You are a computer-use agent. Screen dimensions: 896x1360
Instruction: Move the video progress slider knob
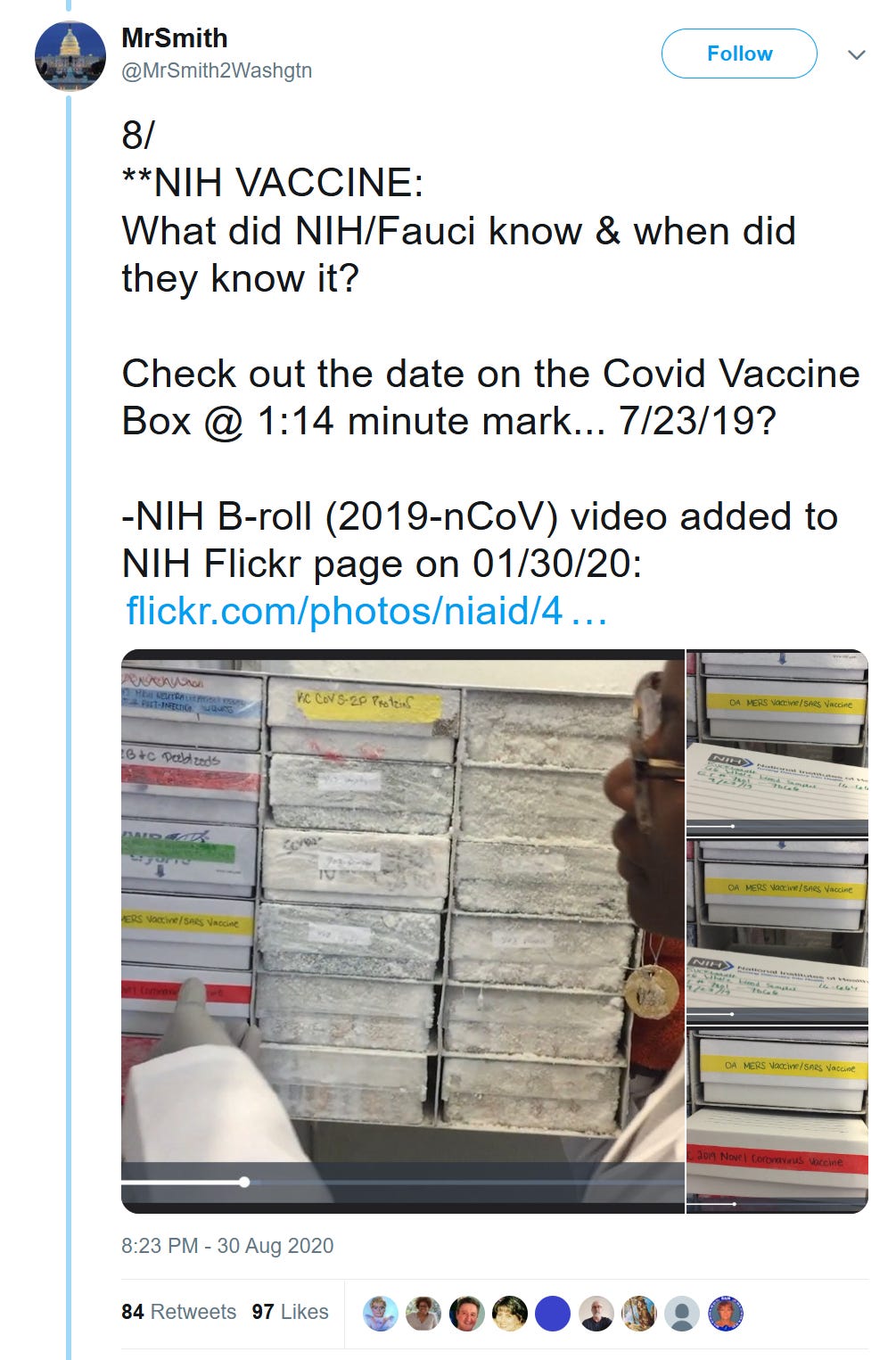coord(244,1182)
